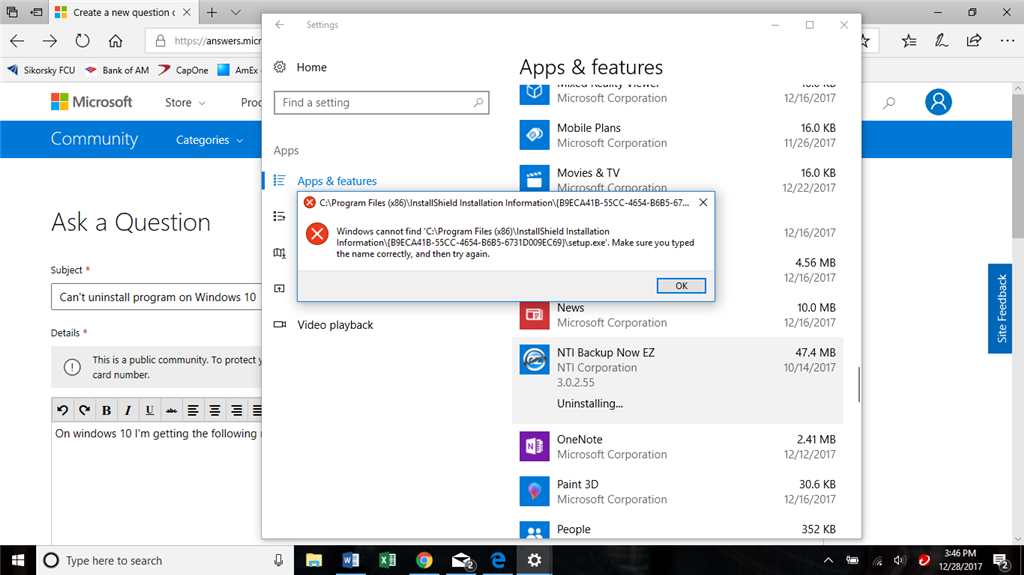Click the Apps for websites sidebar icon

click(x=280, y=288)
